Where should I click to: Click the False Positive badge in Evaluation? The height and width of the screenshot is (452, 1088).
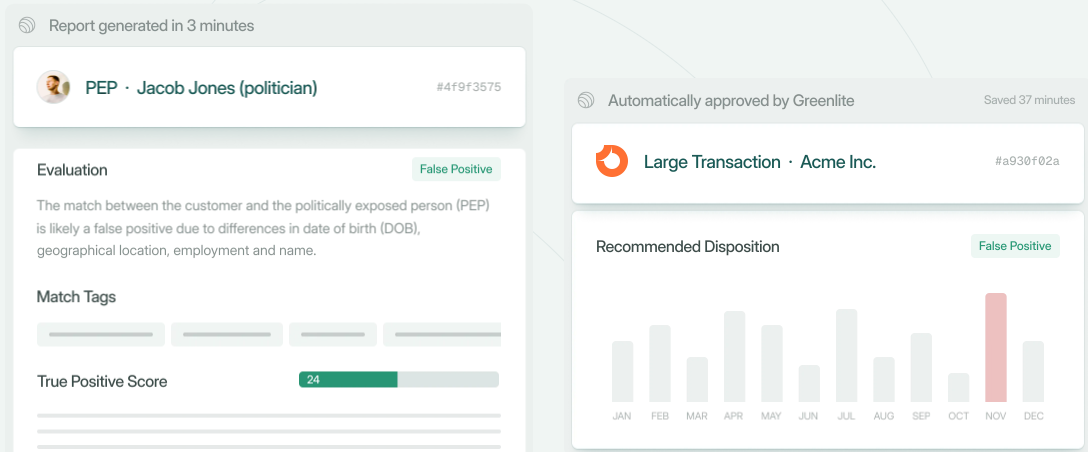456,169
